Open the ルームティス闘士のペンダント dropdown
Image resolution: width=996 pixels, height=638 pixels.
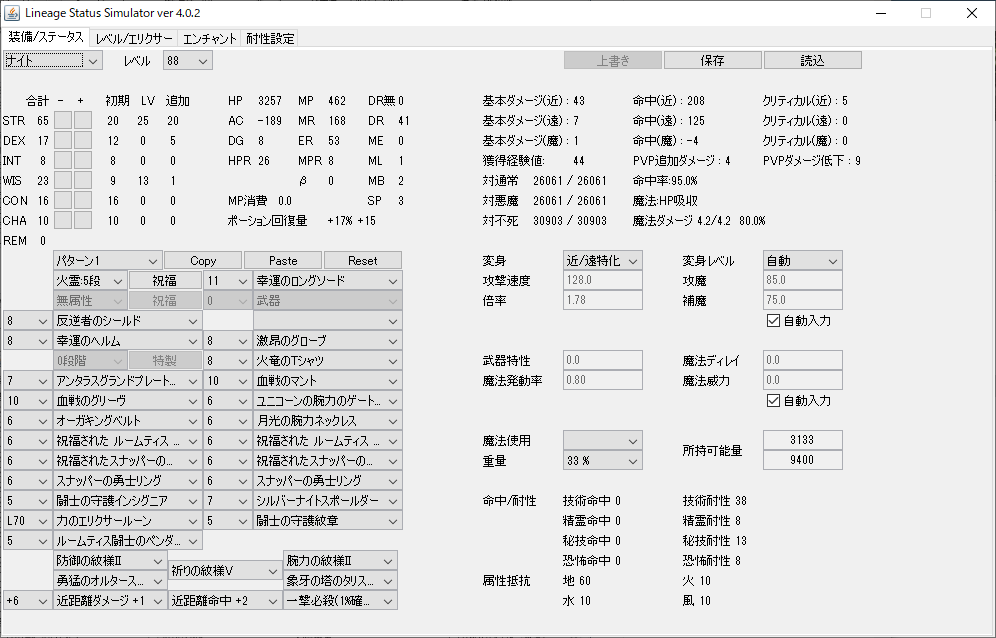click(128, 541)
